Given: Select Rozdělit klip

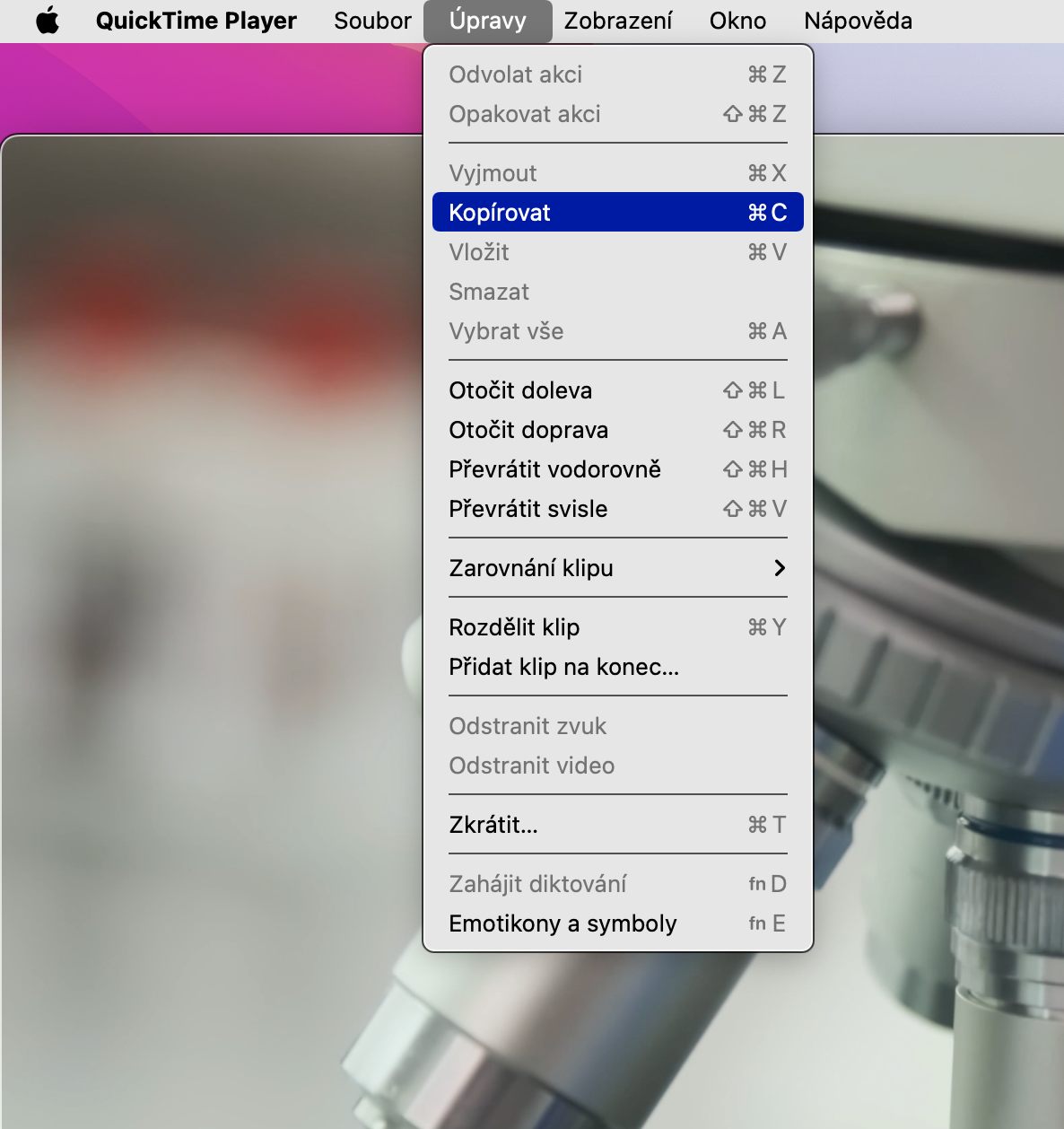Looking at the screenshot, I should [617, 627].
